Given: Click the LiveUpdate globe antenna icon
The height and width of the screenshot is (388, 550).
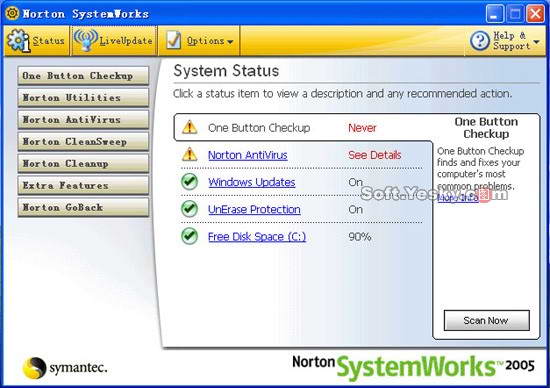Looking at the screenshot, I should [85, 40].
